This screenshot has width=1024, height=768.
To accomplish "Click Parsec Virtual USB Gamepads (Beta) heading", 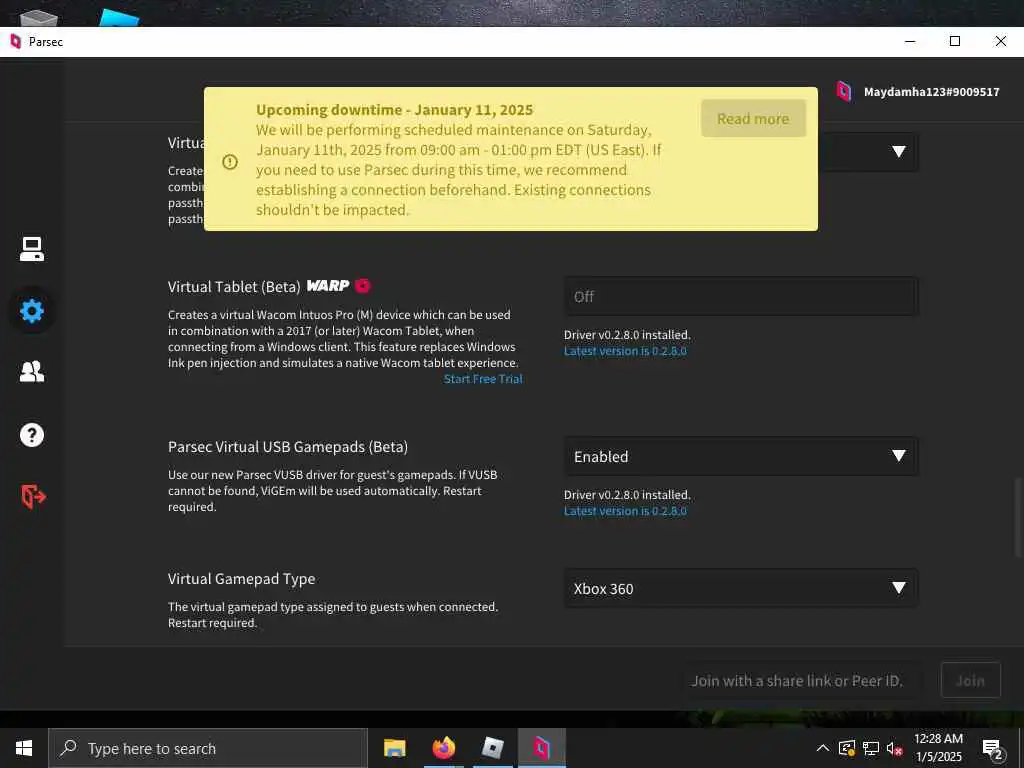I will (x=288, y=447).
